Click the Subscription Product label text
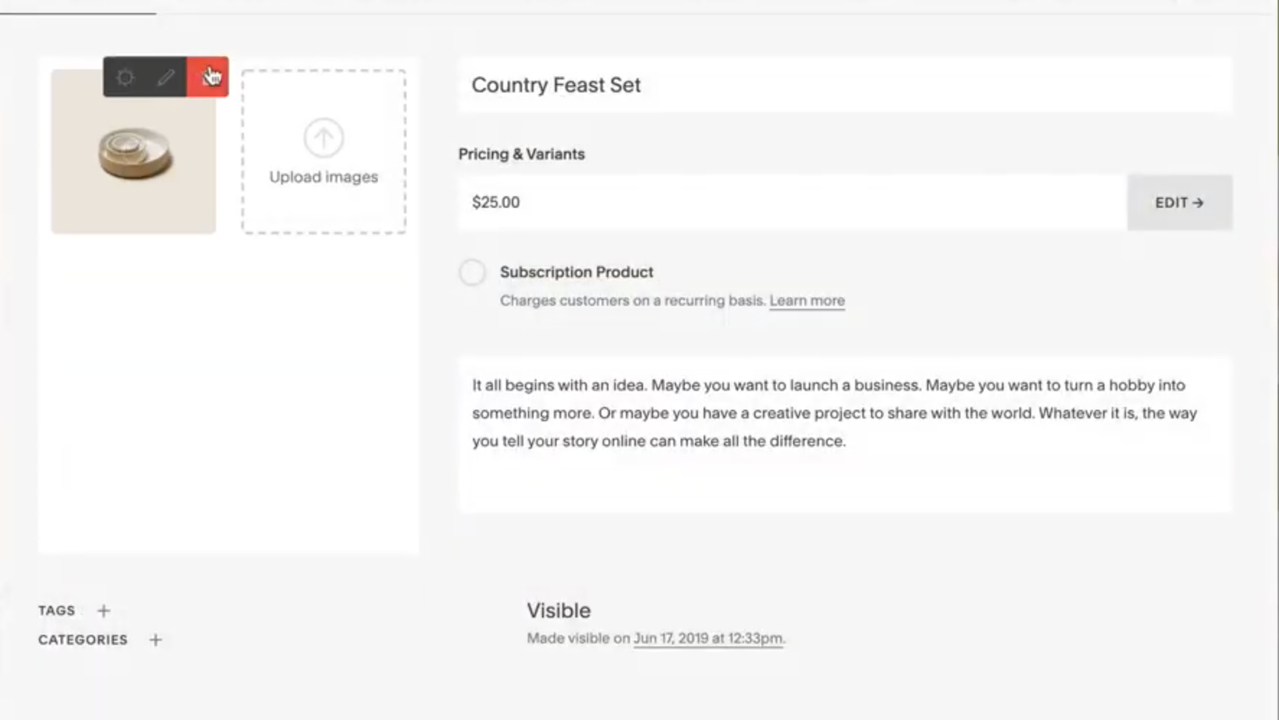This screenshot has height=720, width=1279. click(x=576, y=272)
